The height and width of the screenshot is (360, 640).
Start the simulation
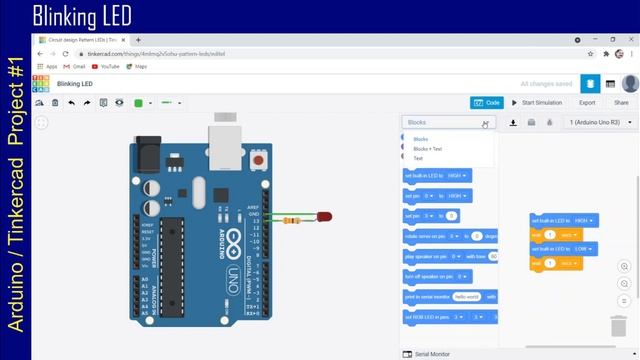(537, 103)
